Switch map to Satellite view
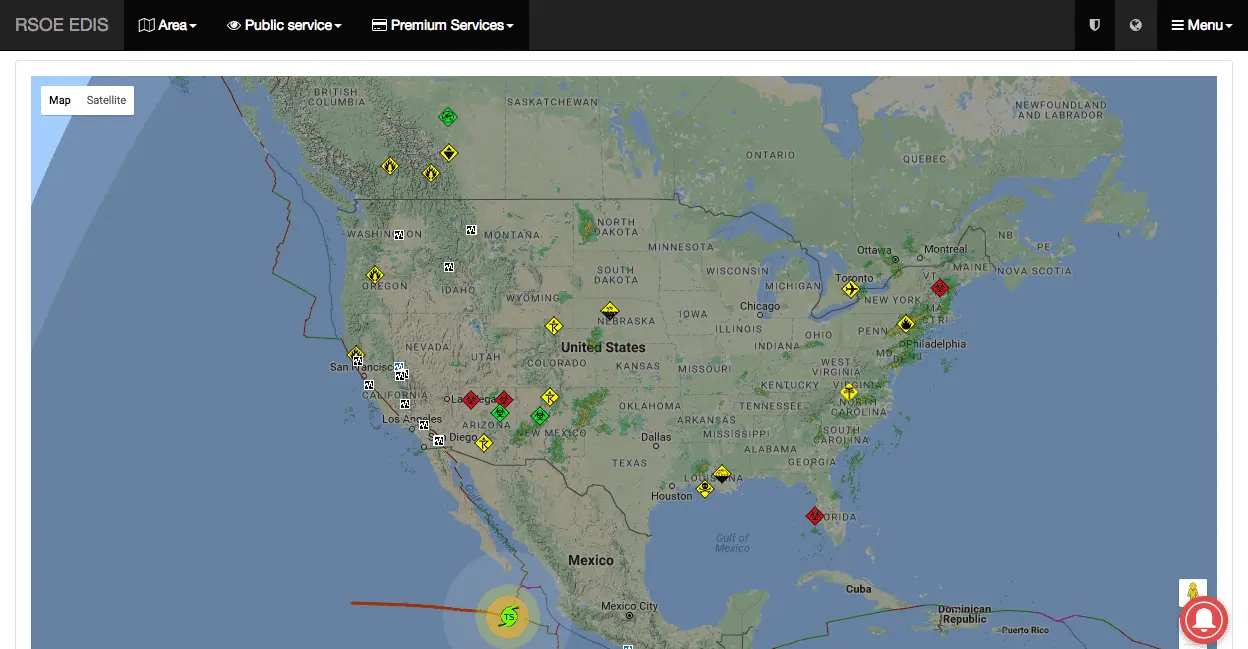The height and width of the screenshot is (649, 1248). tap(106, 100)
